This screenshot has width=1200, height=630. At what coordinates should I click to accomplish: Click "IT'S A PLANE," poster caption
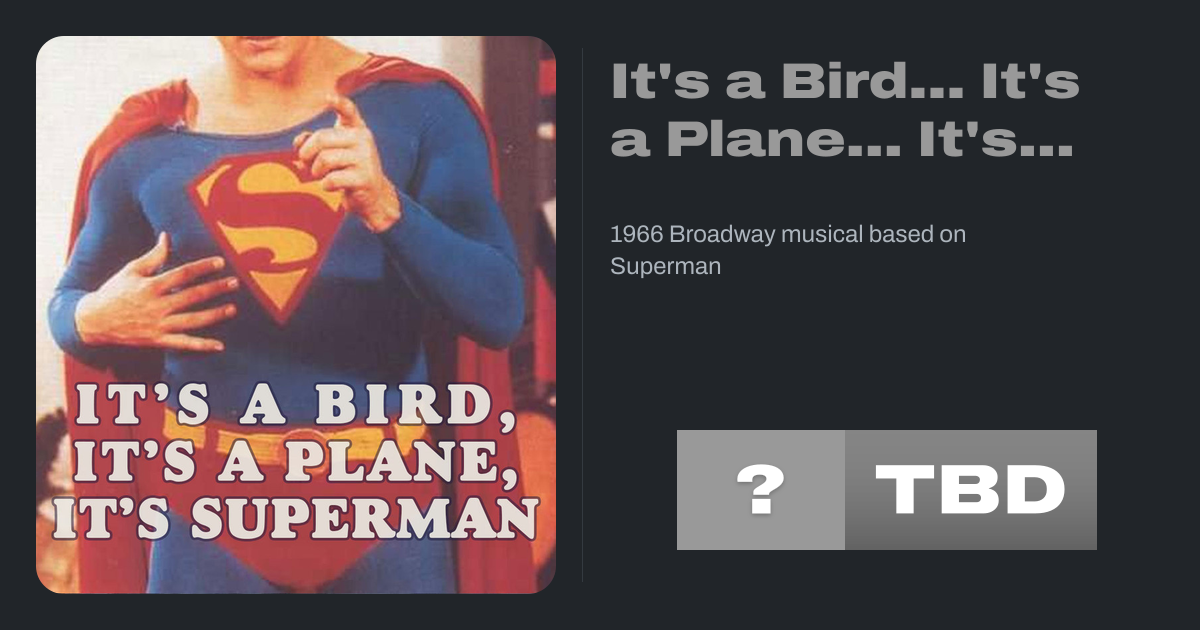coord(292,463)
